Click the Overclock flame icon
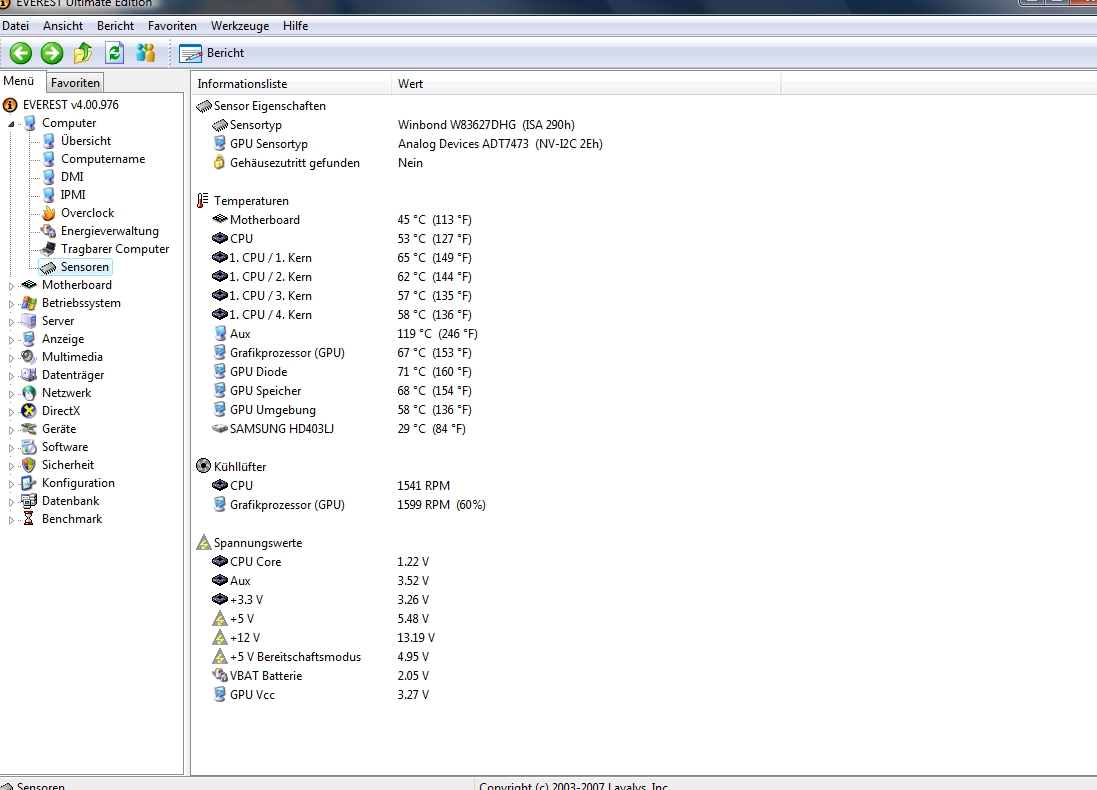This screenshot has width=1097, height=790. 48,213
